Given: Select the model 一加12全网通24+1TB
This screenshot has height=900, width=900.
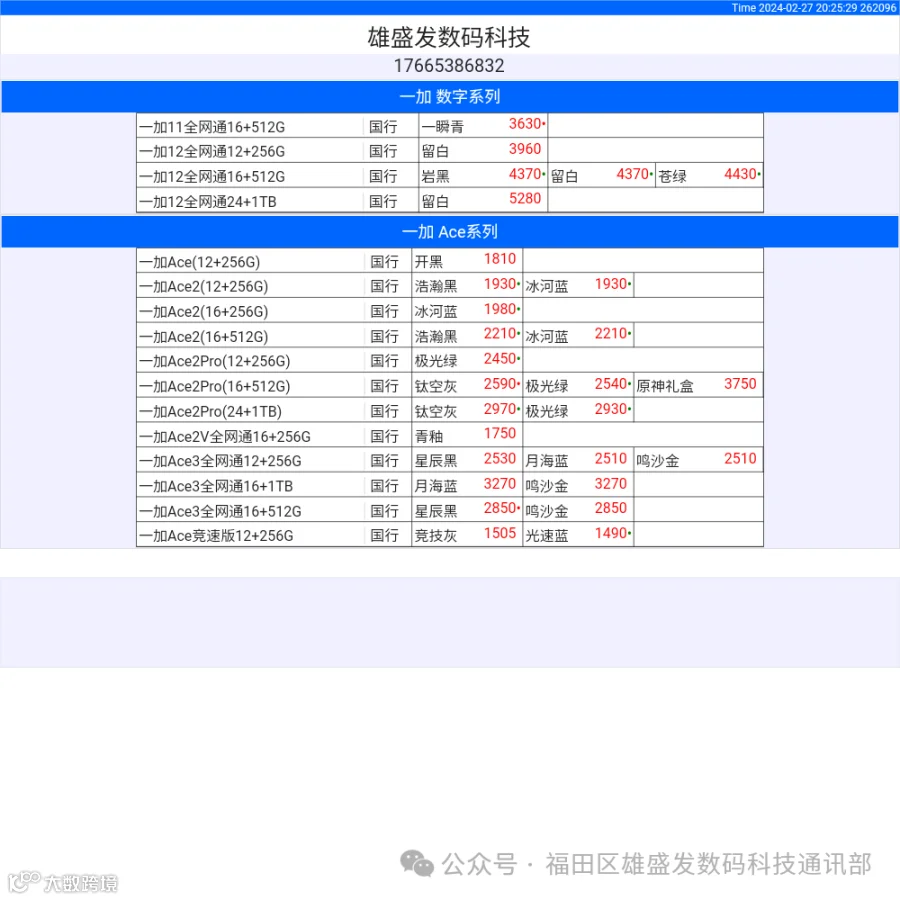Looking at the screenshot, I should point(208,202).
